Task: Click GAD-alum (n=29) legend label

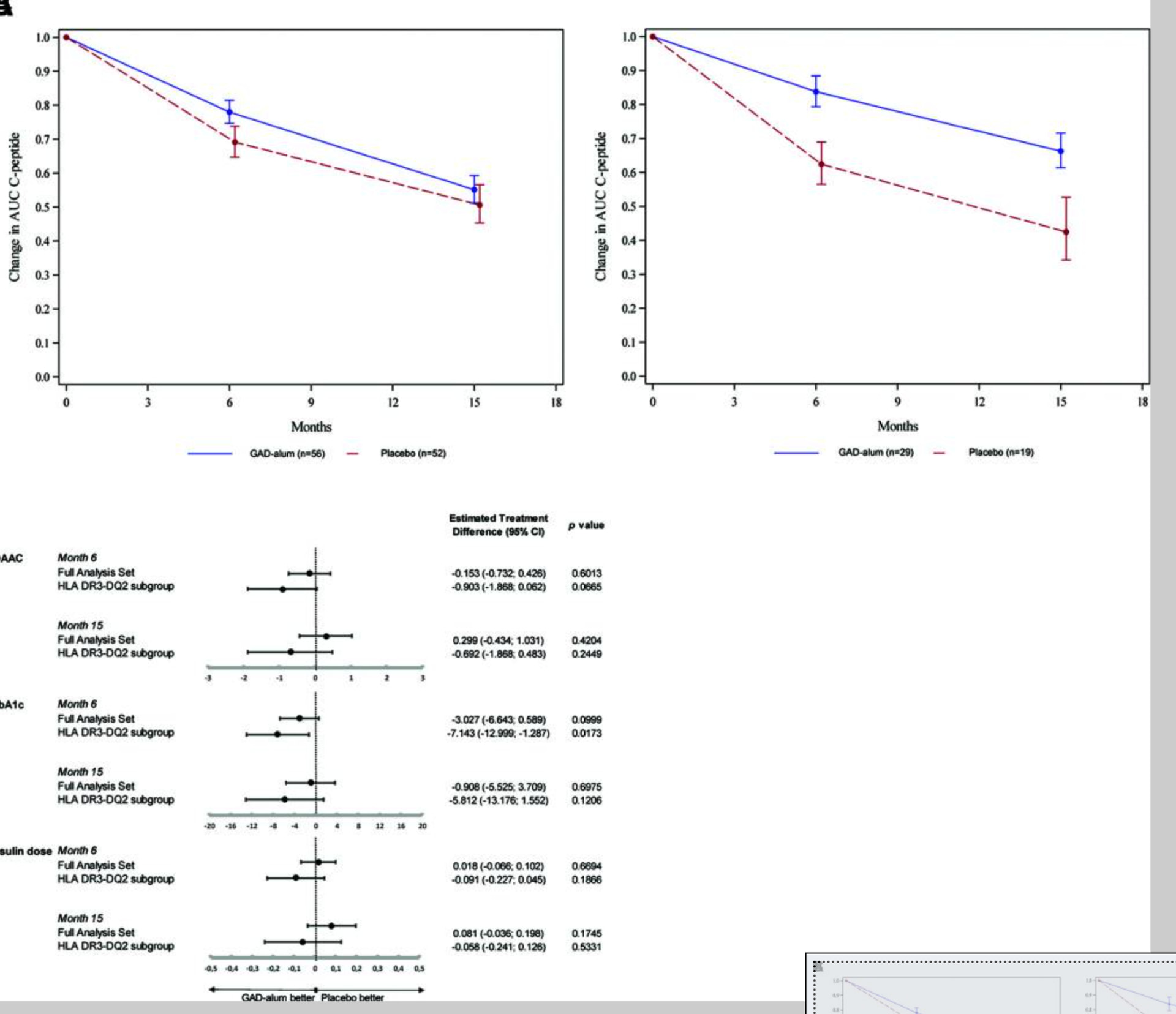Action: [x=875, y=453]
